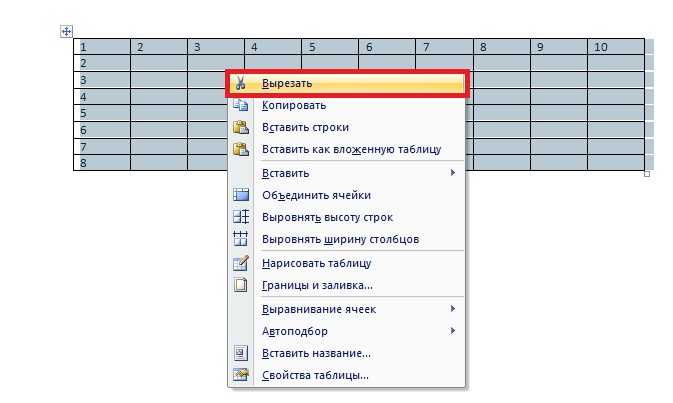This screenshot has width=673, height=403.
Task: Click header cell containing 6
Action: tap(387, 47)
